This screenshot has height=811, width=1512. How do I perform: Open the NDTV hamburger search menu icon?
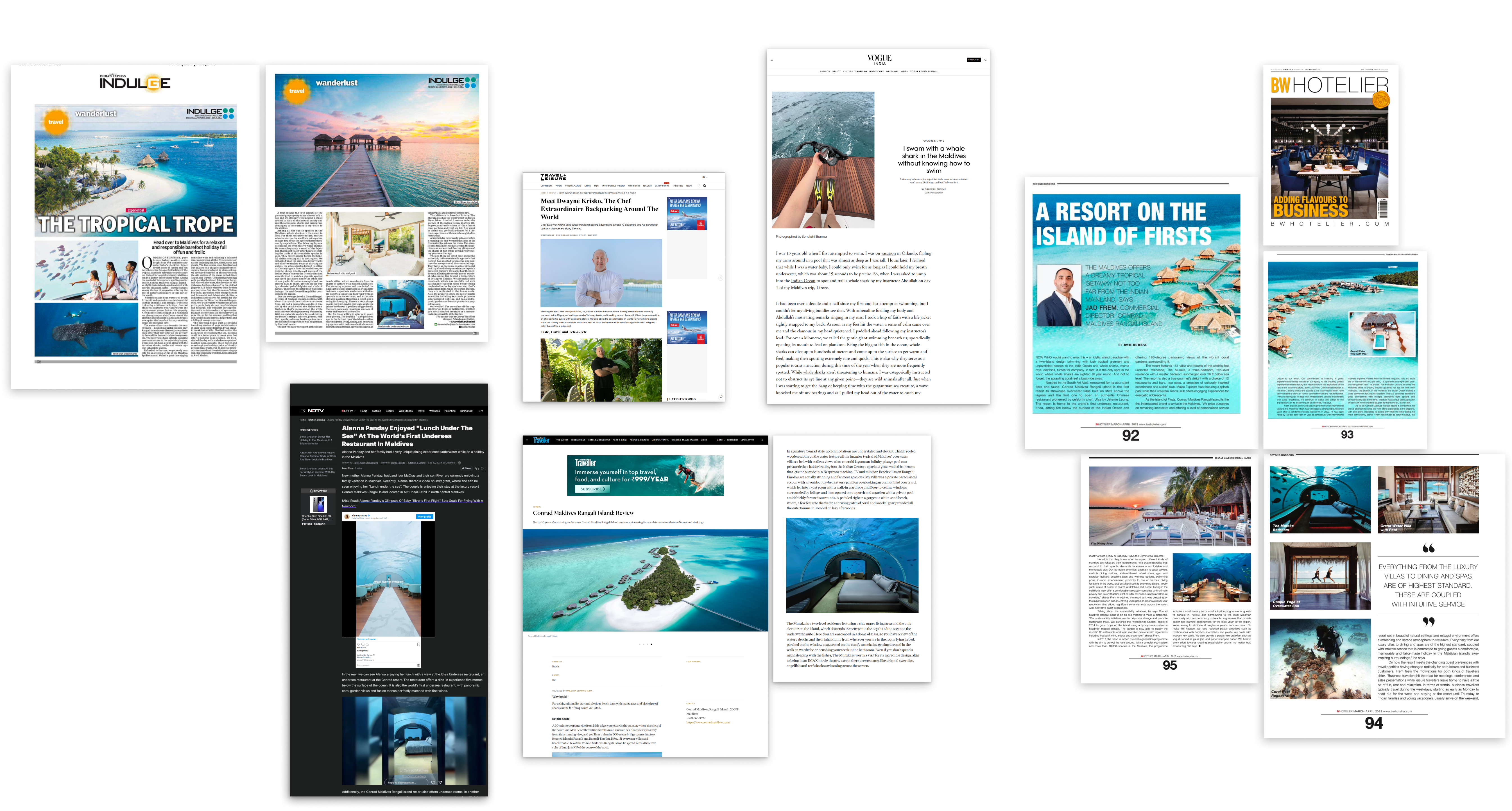(303, 411)
